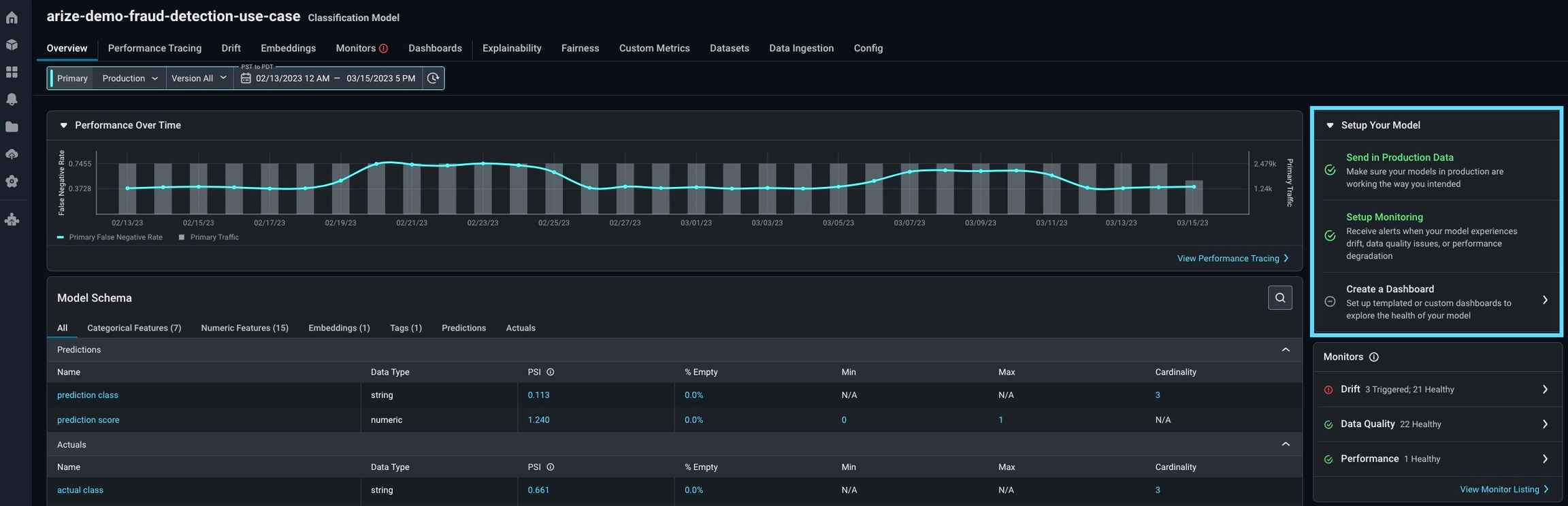The width and height of the screenshot is (1568, 506).
Task: Click the red alert icon beside Monitors
Action: (x=383, y=48)
